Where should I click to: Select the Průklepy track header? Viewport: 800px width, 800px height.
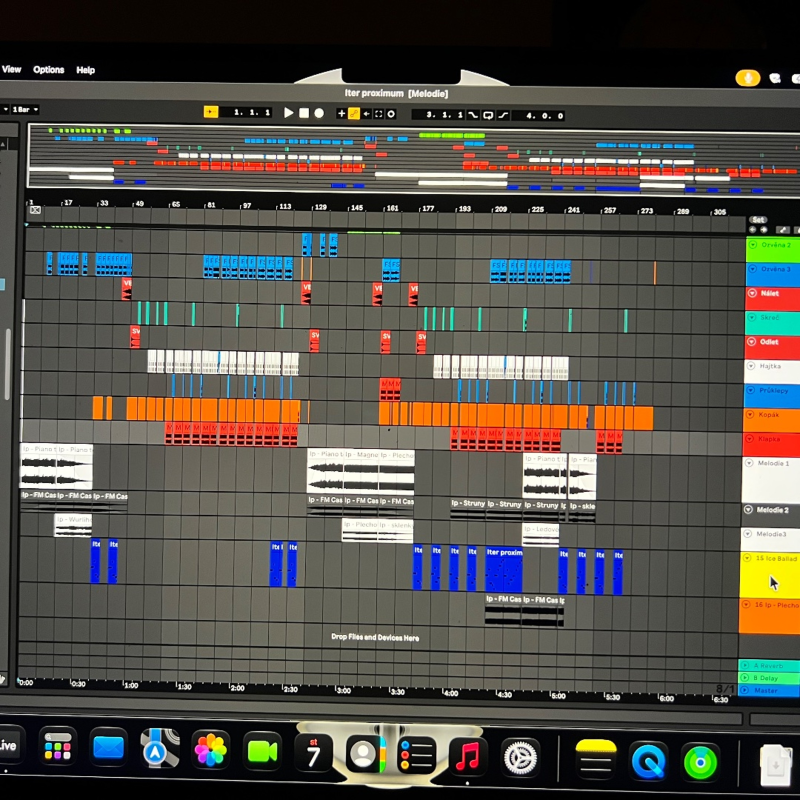coord(773,395)
